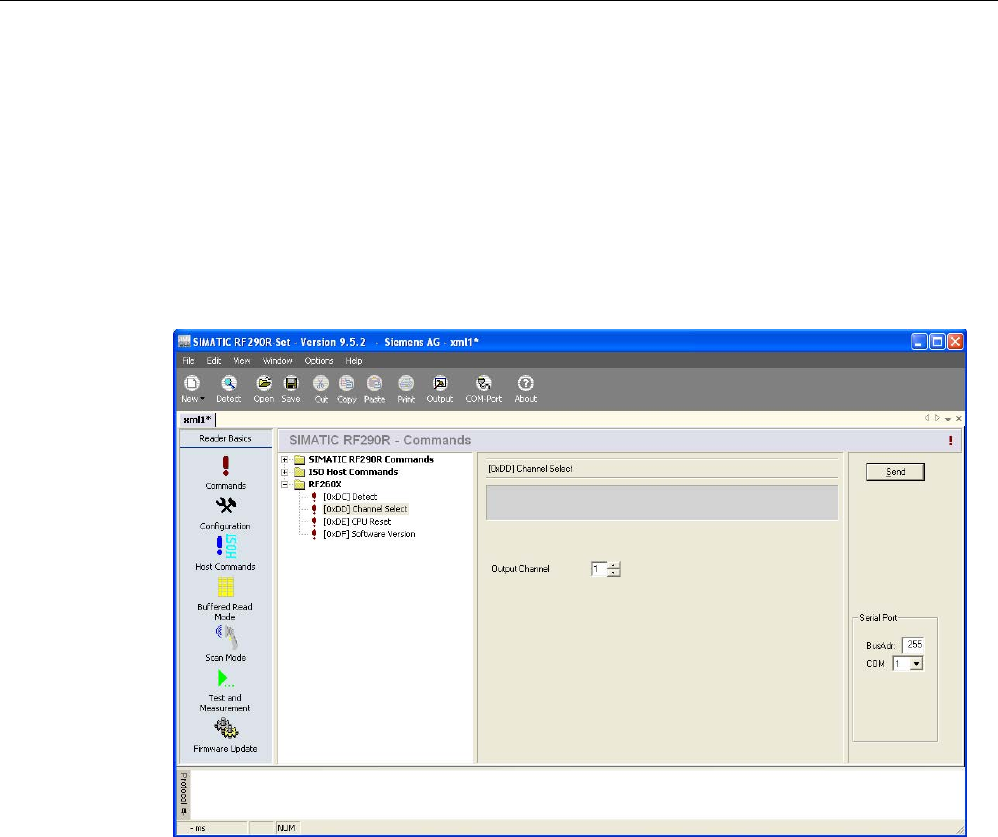Screen dimensions: 998x837
Task: Open Test and Measurement in sidebar
Action: pos(225,690)
